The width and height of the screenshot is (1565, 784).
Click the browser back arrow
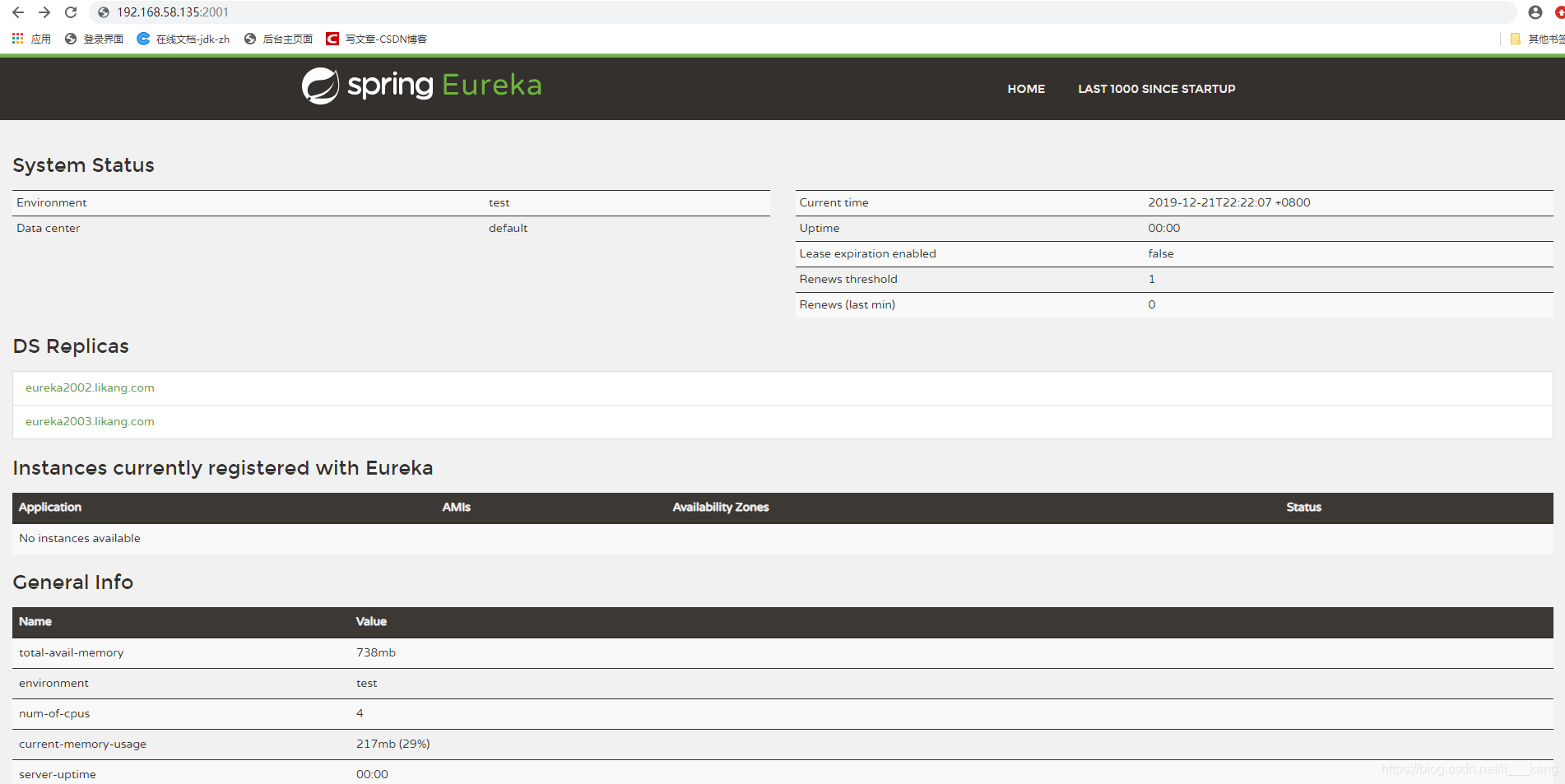(18, 12)
